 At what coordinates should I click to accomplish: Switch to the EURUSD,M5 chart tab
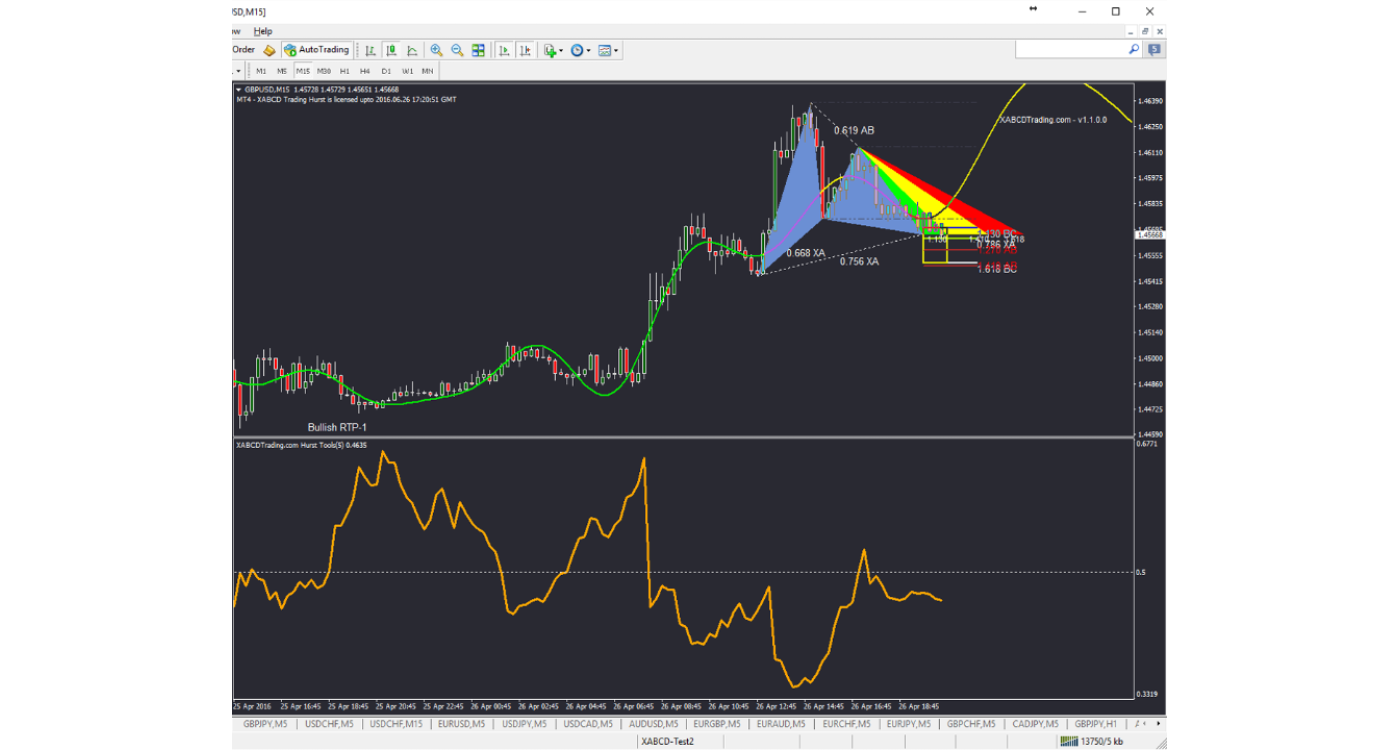463,723
